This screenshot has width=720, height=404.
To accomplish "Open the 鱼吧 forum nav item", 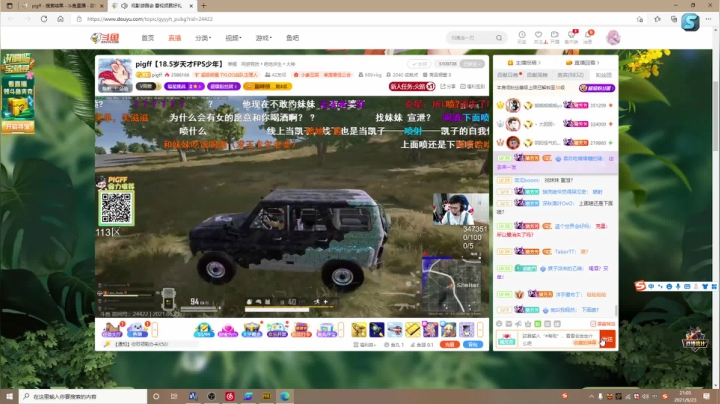I will [292, 38].
